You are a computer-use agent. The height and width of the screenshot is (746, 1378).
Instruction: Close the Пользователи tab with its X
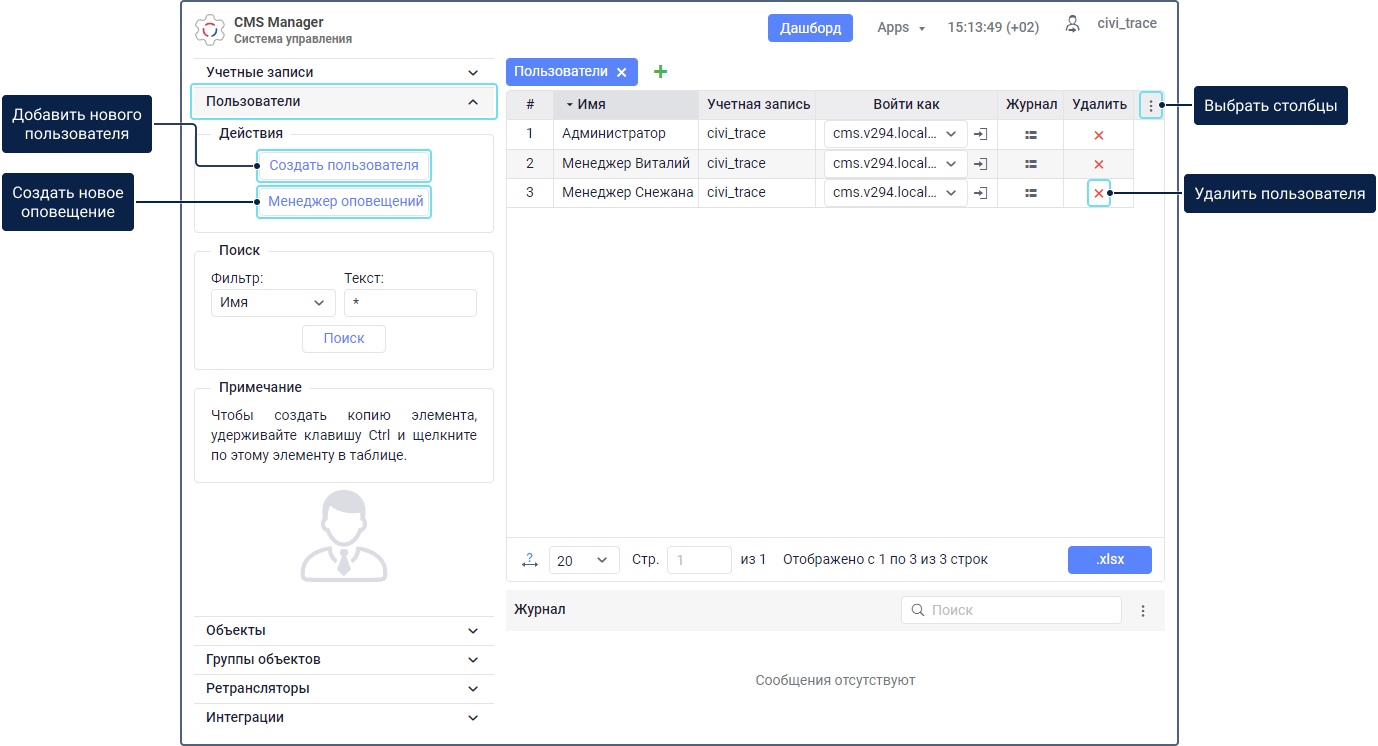tap(621, 72)
